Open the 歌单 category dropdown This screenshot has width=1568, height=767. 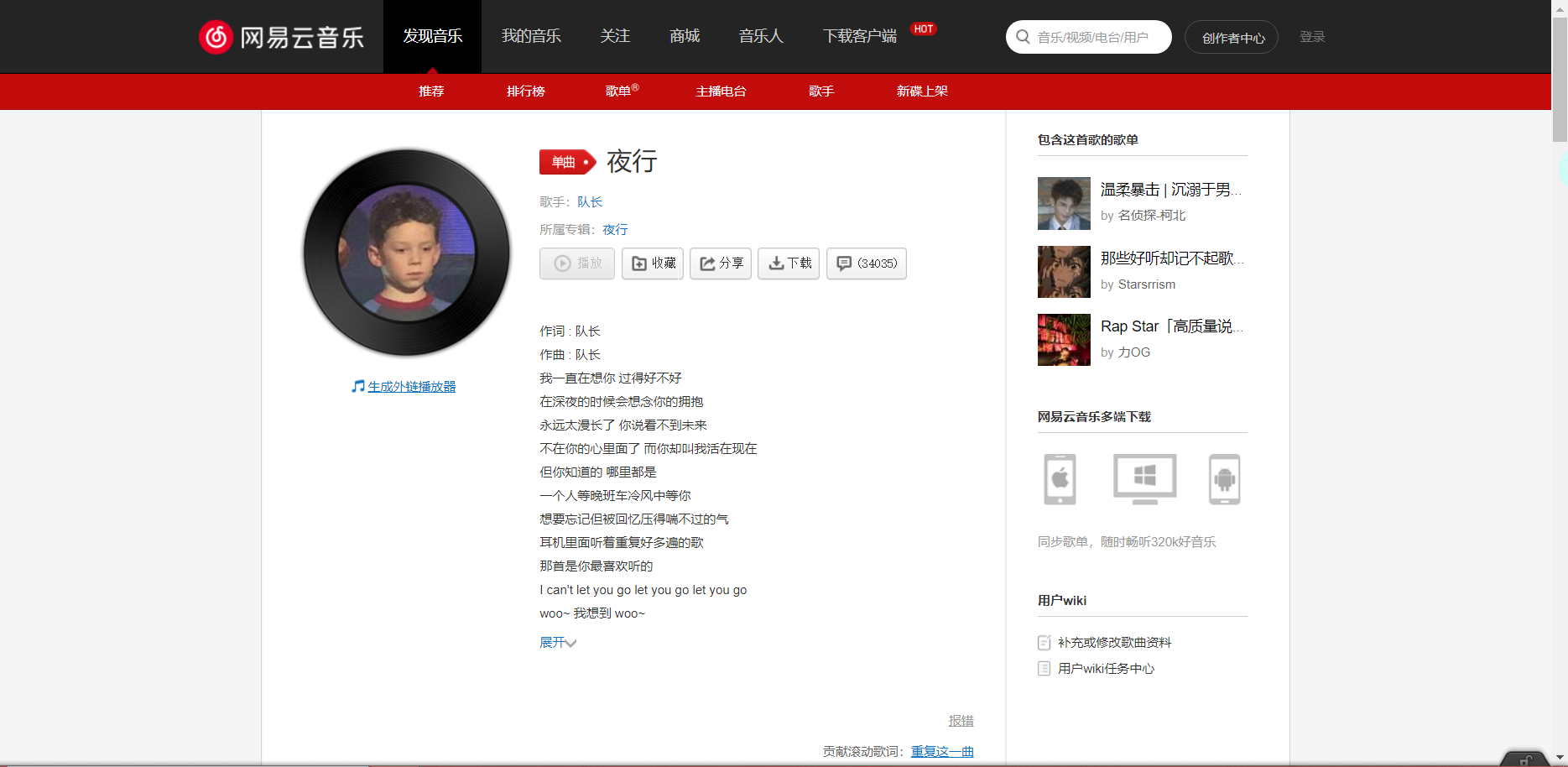pos(620,91)
